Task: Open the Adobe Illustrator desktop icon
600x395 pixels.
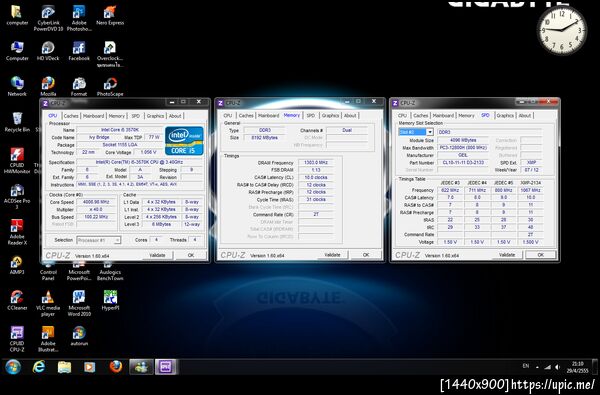Action: [48, 339]
